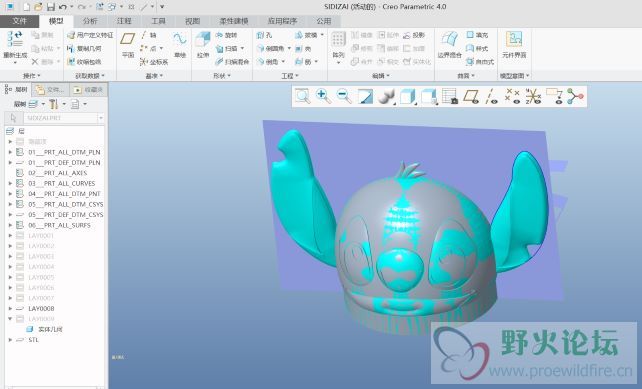Toggle datum plane display

pyautogui.click(x=471, y=97)
